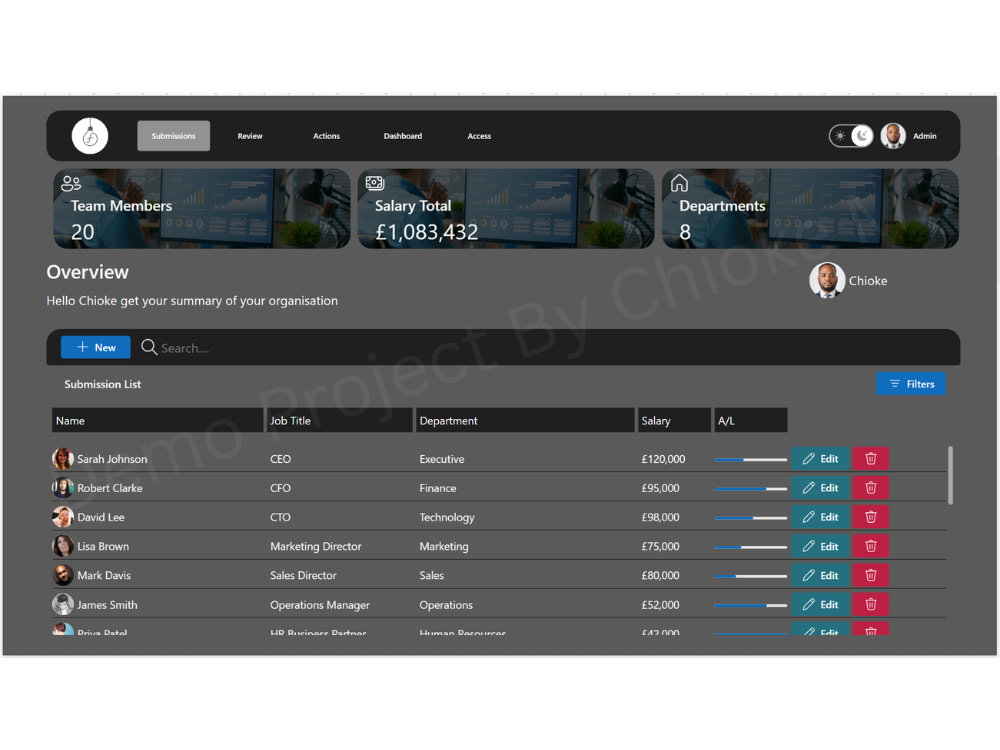Edit Lisa Brown's record
This screenshot has height=750, width=1000.
coord(820,546)
